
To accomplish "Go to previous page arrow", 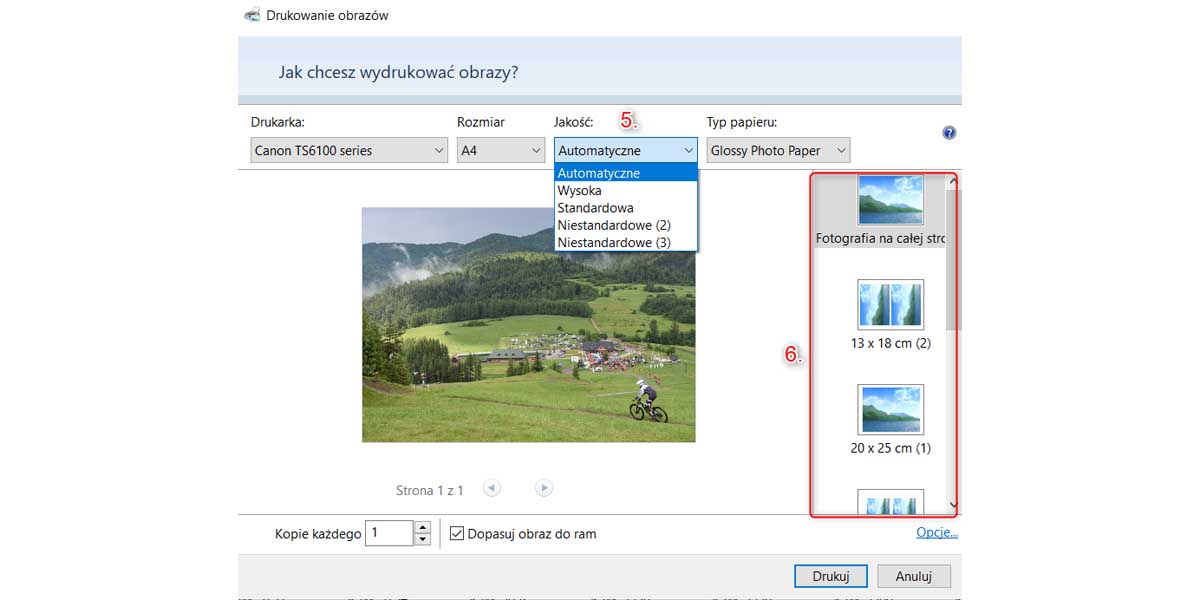I will (492, 488).
